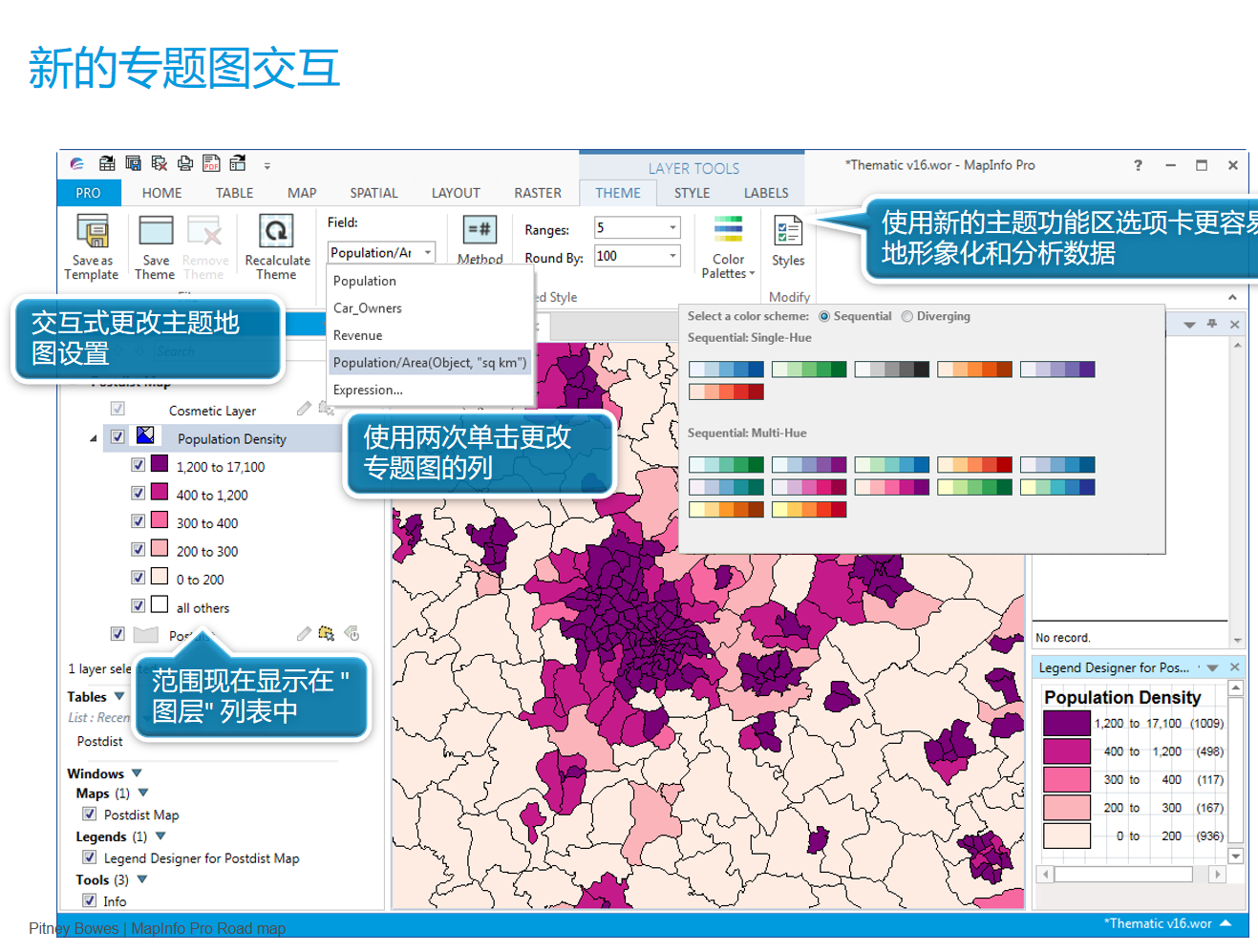Toggle the Population Density layer checkbox
The width and height of the screenshot is (1258, 952).
(117, 436)
